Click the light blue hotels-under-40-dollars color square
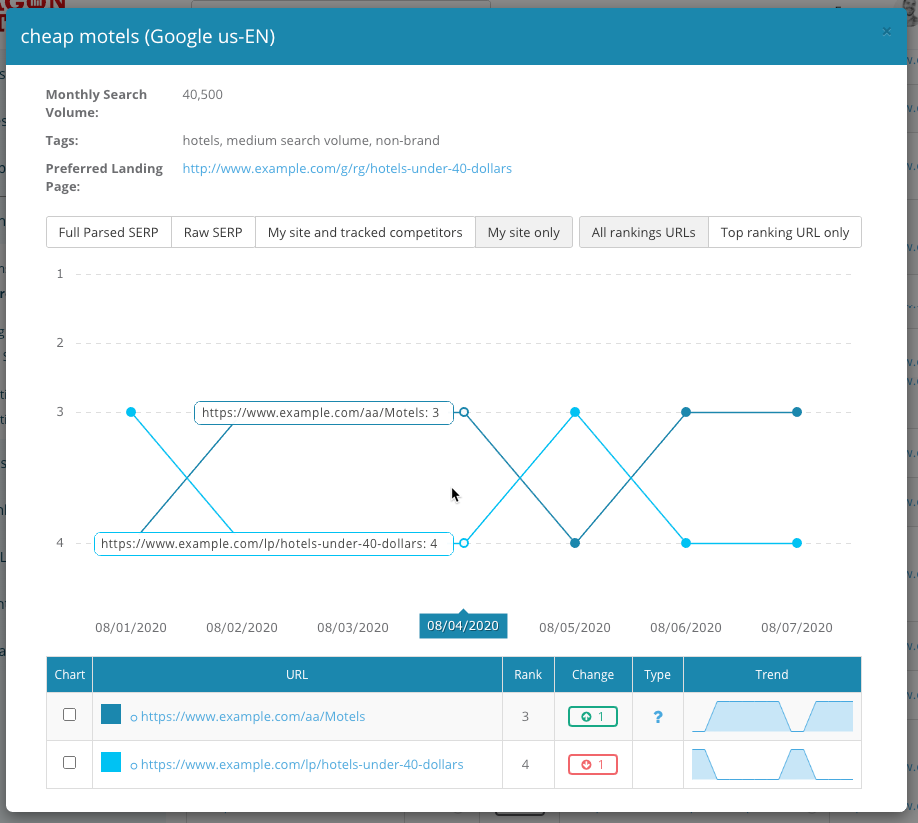The width and height of the screenshot is (918, 823). pyautogui.click(x=111, y=762)
